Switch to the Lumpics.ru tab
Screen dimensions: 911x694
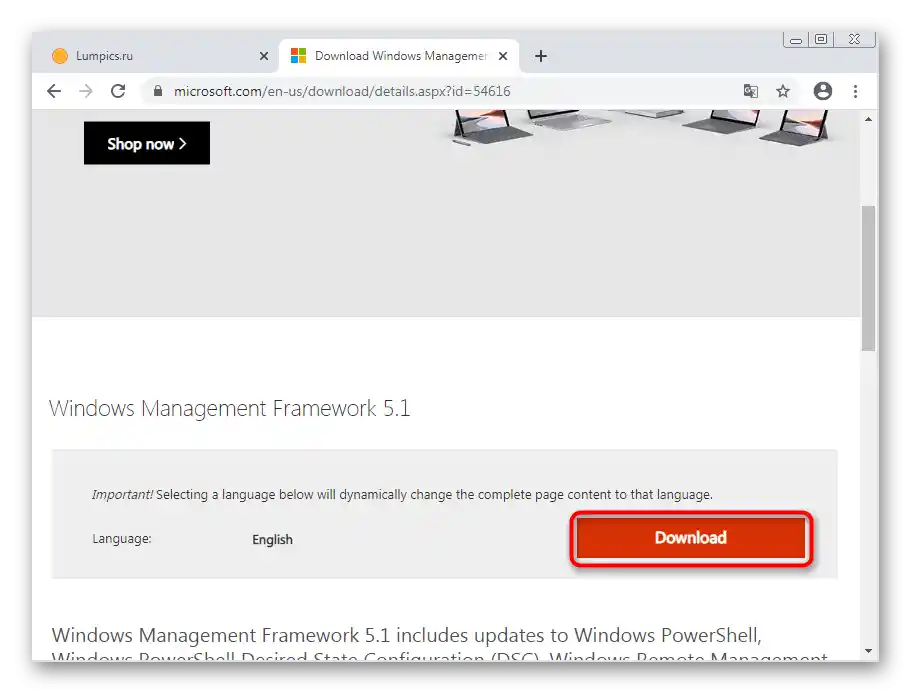(x=156, y=56)
